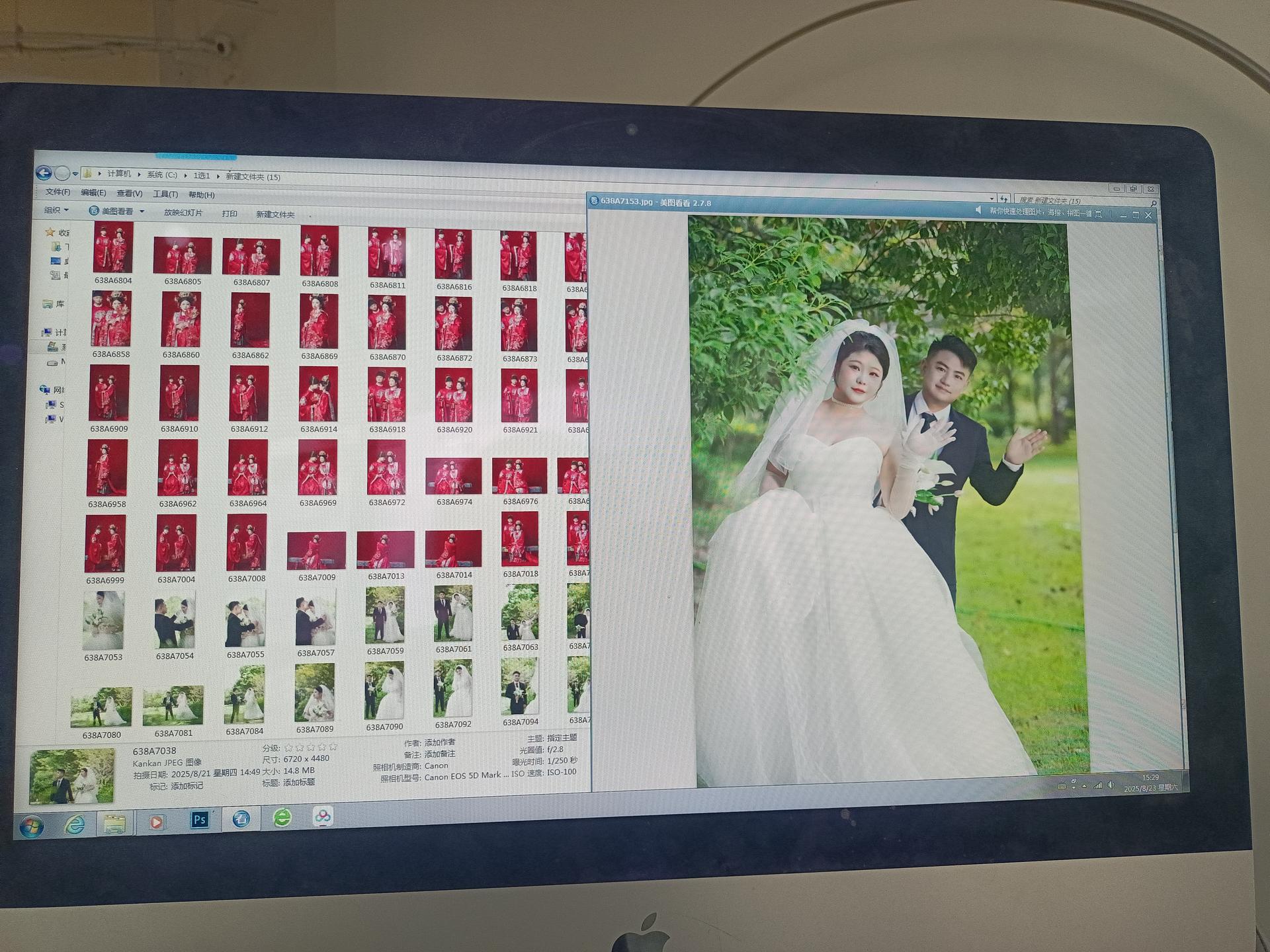The height and width of the screenshot is (952, 1270).
Task: Create a 新建文件夹 from the toolbar
Action: pyautogui.click(x=275, y=214)
